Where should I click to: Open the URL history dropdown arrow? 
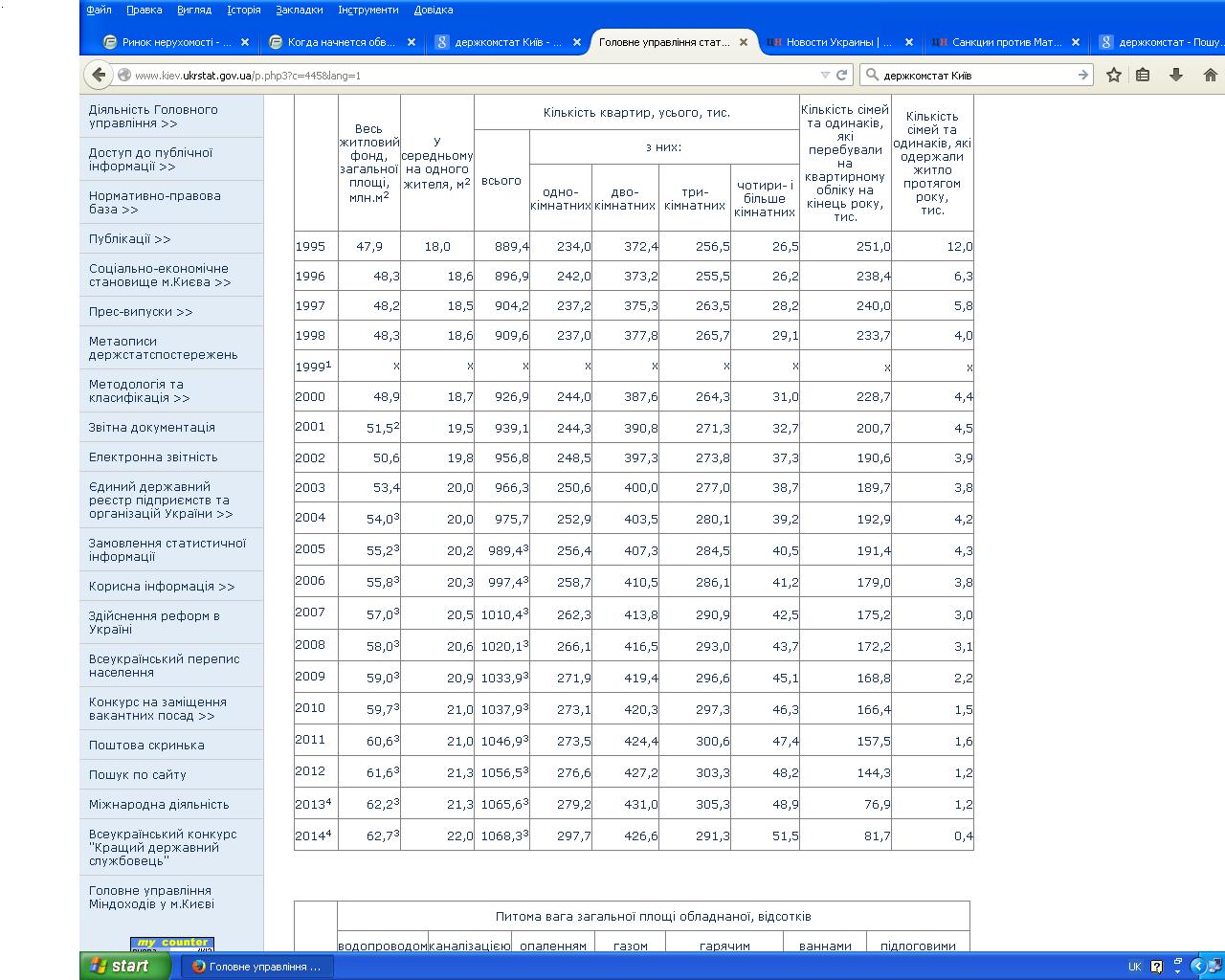coord(825,75)
